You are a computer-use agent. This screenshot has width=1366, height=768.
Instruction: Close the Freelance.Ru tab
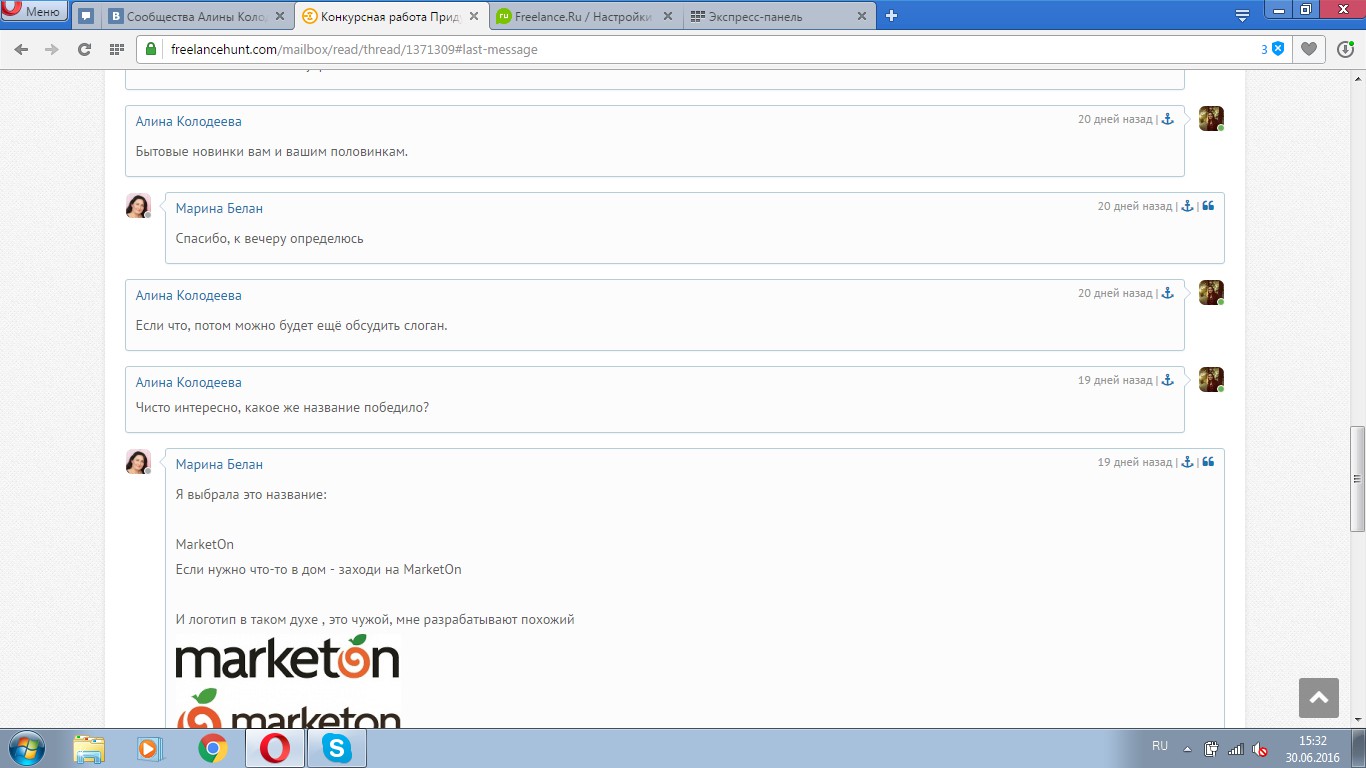(666, 16)
